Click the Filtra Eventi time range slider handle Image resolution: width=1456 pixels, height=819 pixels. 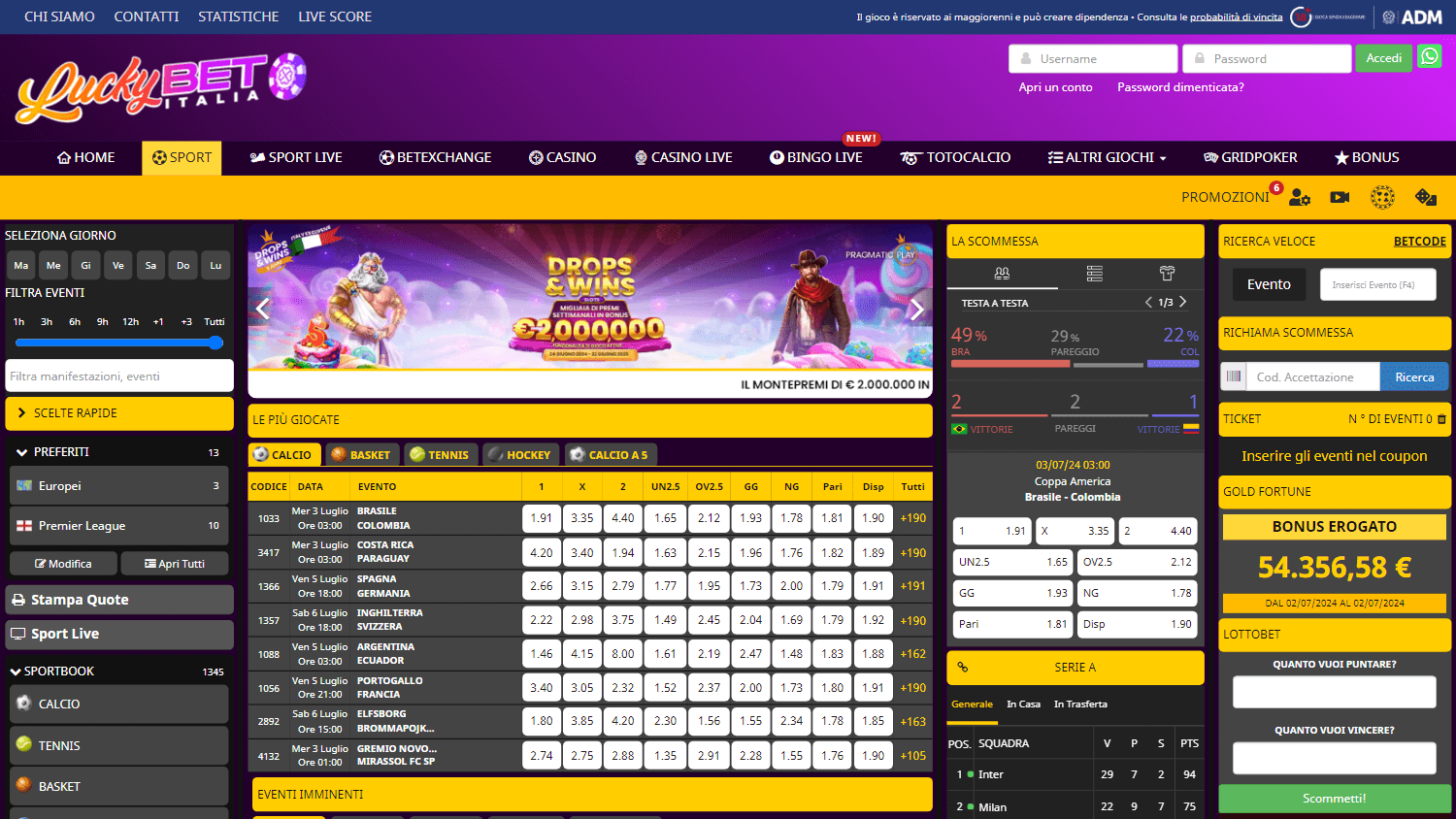215,343
